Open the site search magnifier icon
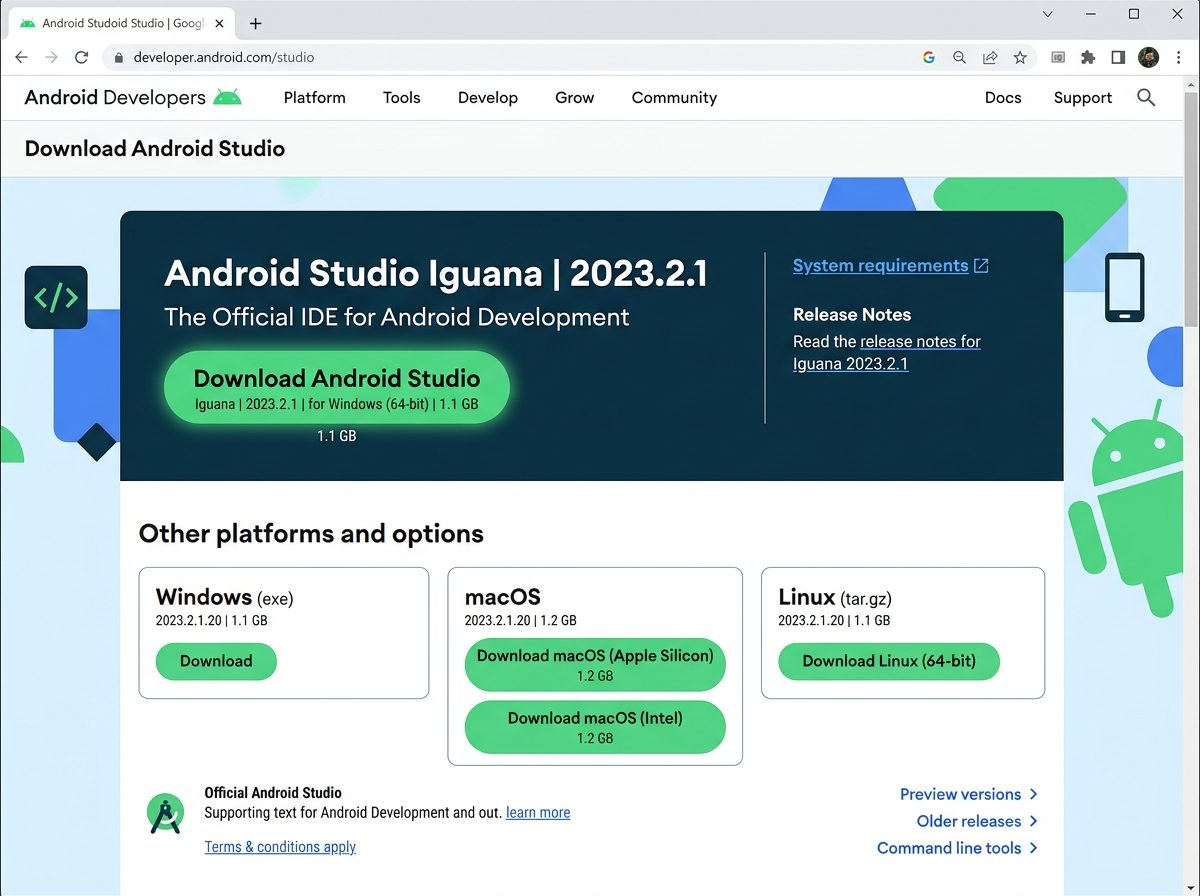This screenshot has height=896, width=1200. (x=1146, y=97)
